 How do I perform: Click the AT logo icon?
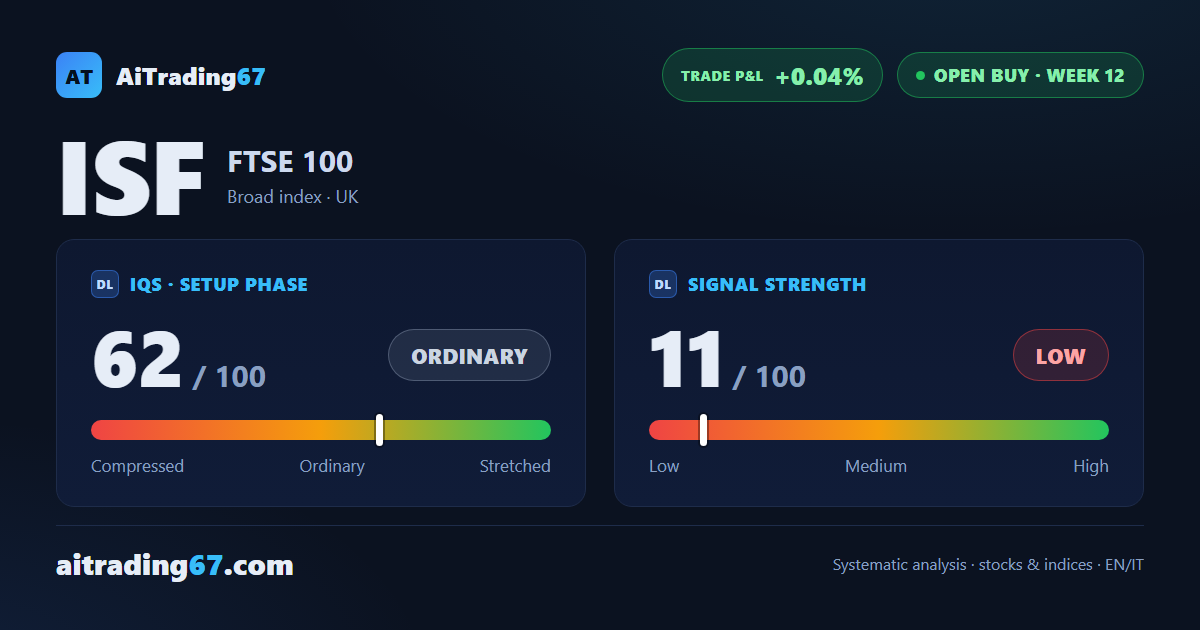click(79, 75)
